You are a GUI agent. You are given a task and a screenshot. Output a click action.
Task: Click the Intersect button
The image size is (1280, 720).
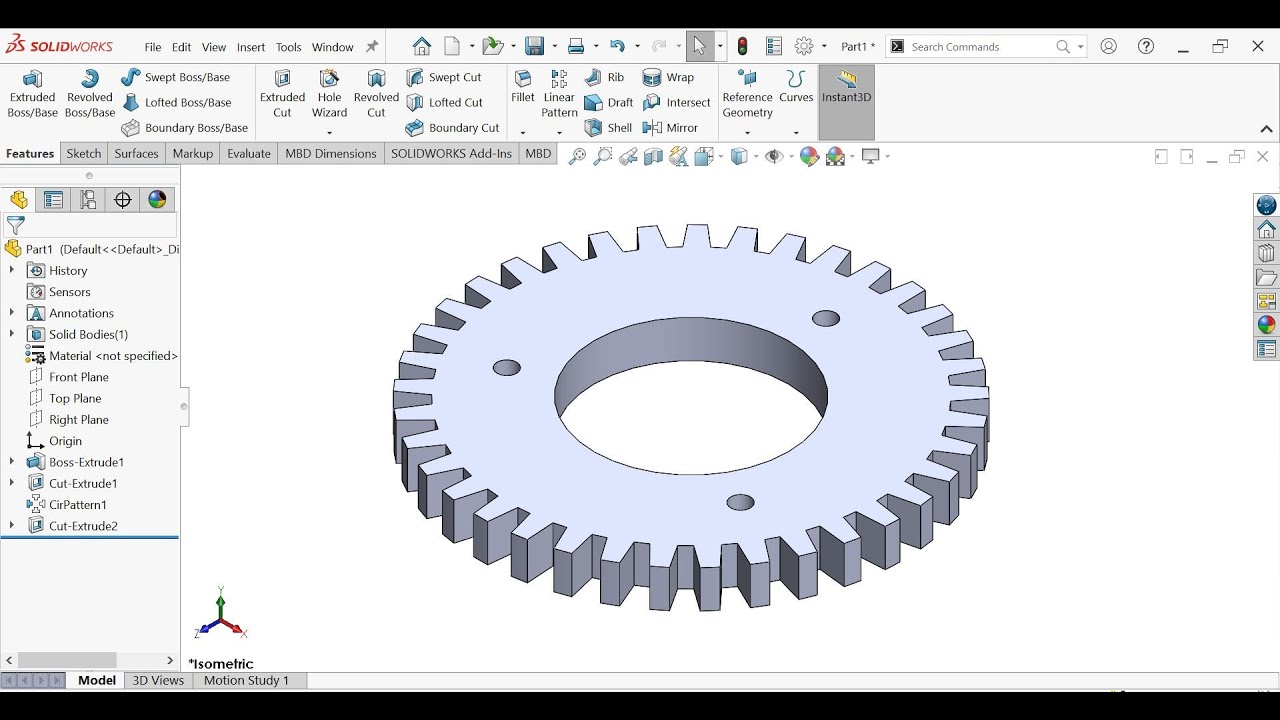coord(677,102)
